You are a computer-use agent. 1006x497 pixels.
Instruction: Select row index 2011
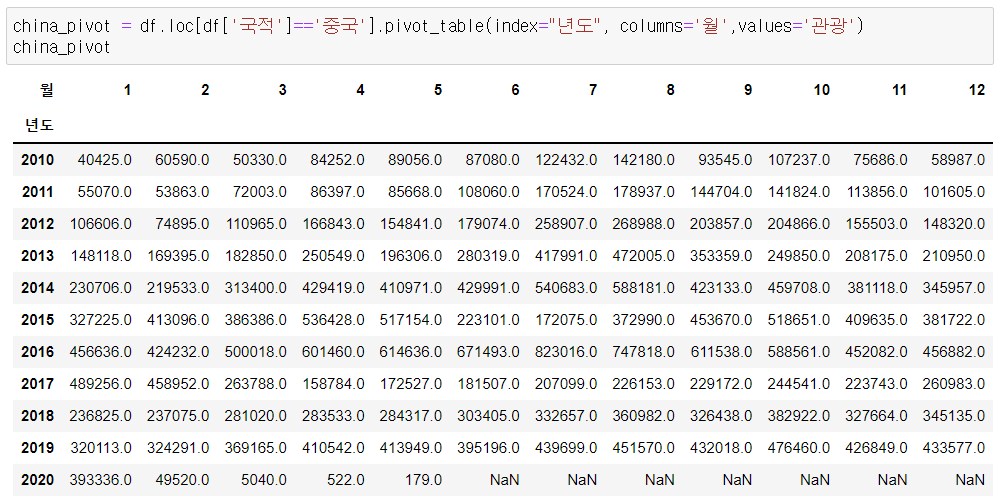tap(38, 192)
